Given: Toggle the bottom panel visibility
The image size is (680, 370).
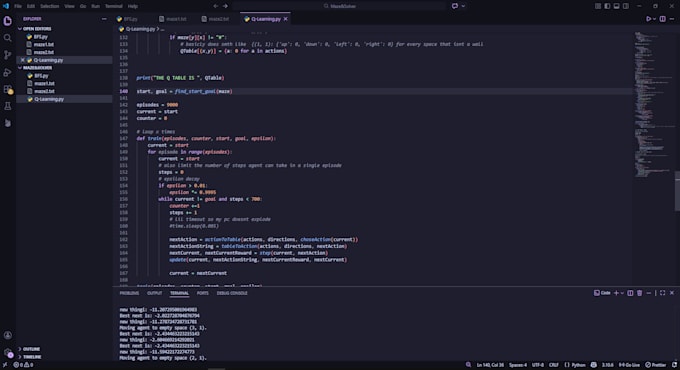Looking at the screenshot, I should point(616,6).
